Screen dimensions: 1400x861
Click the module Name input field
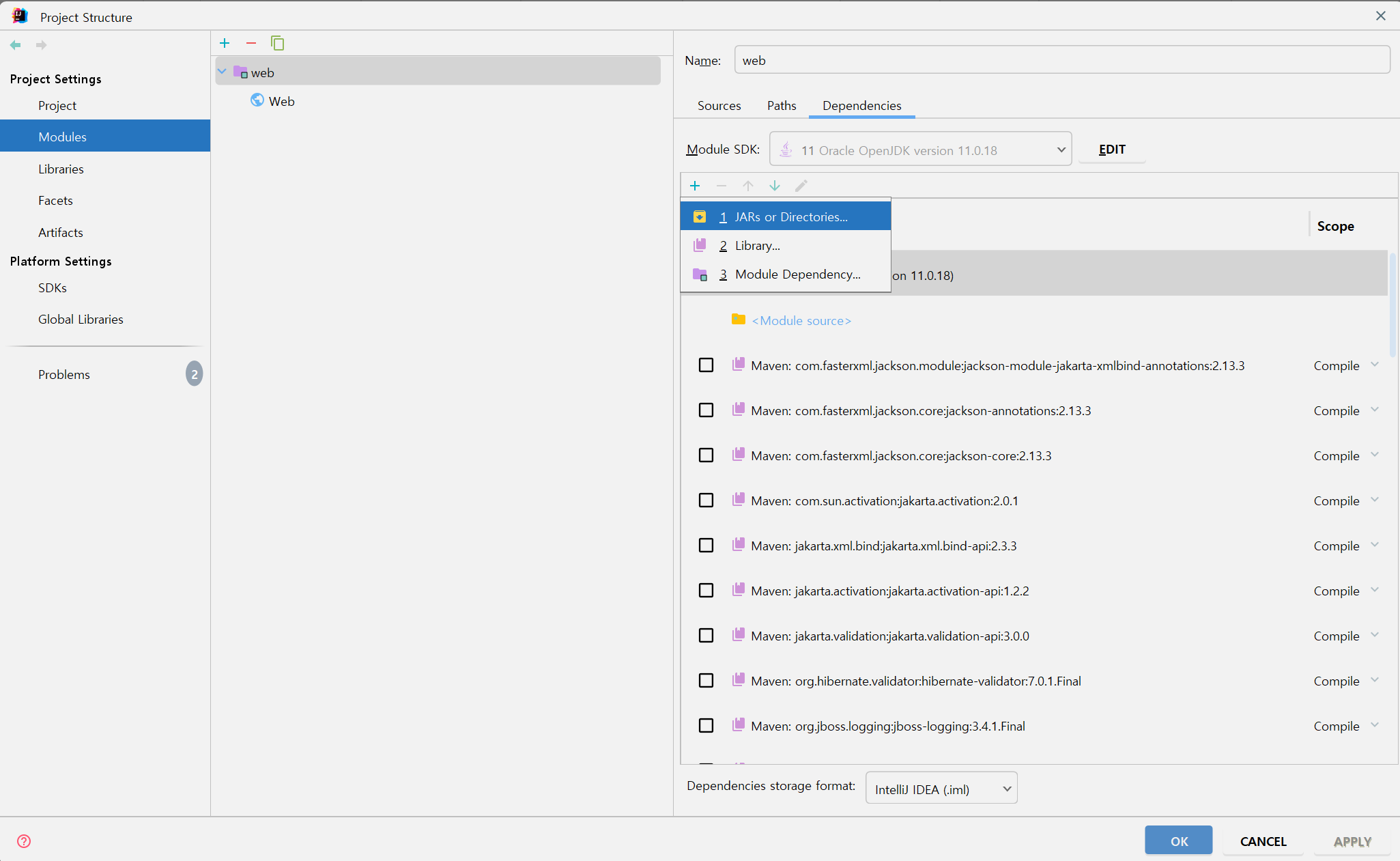[1061, 60]
